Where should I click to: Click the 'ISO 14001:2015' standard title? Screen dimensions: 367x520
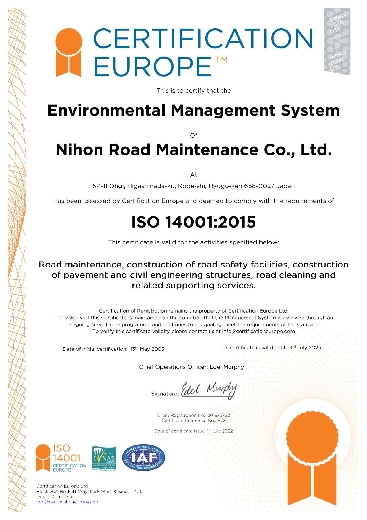coord(193,222)
